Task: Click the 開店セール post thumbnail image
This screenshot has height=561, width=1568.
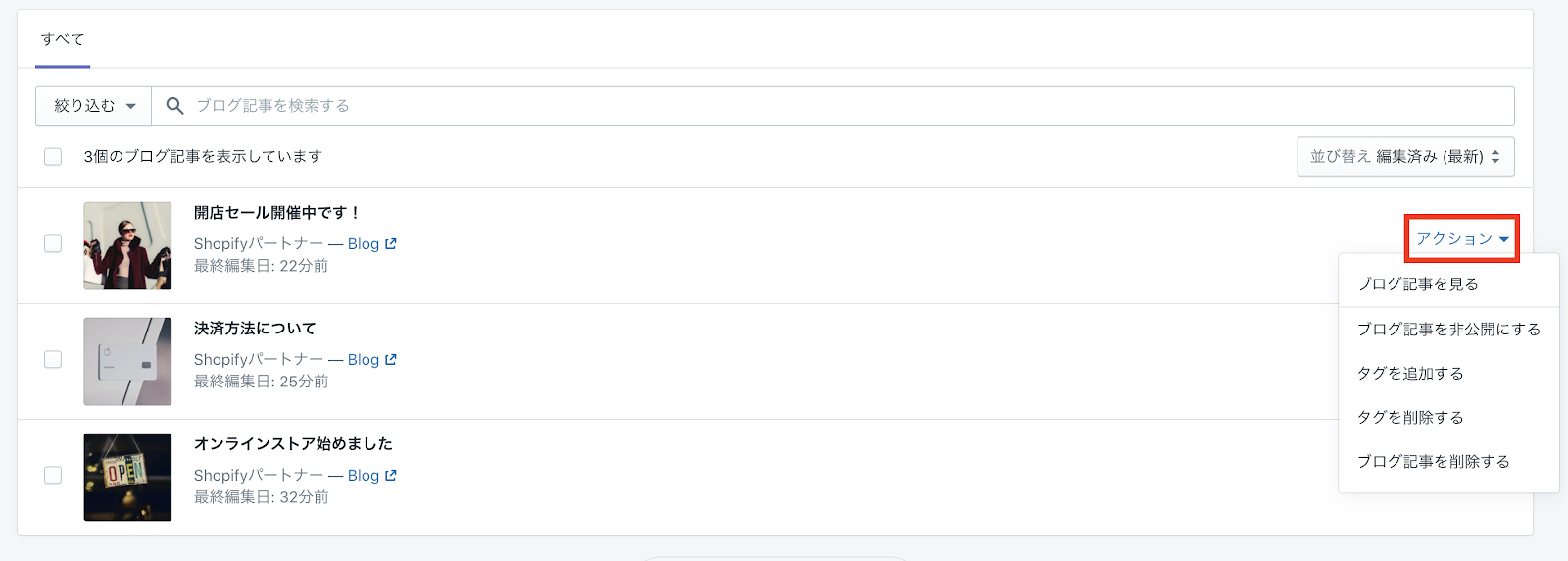Action: pos(127,245)
